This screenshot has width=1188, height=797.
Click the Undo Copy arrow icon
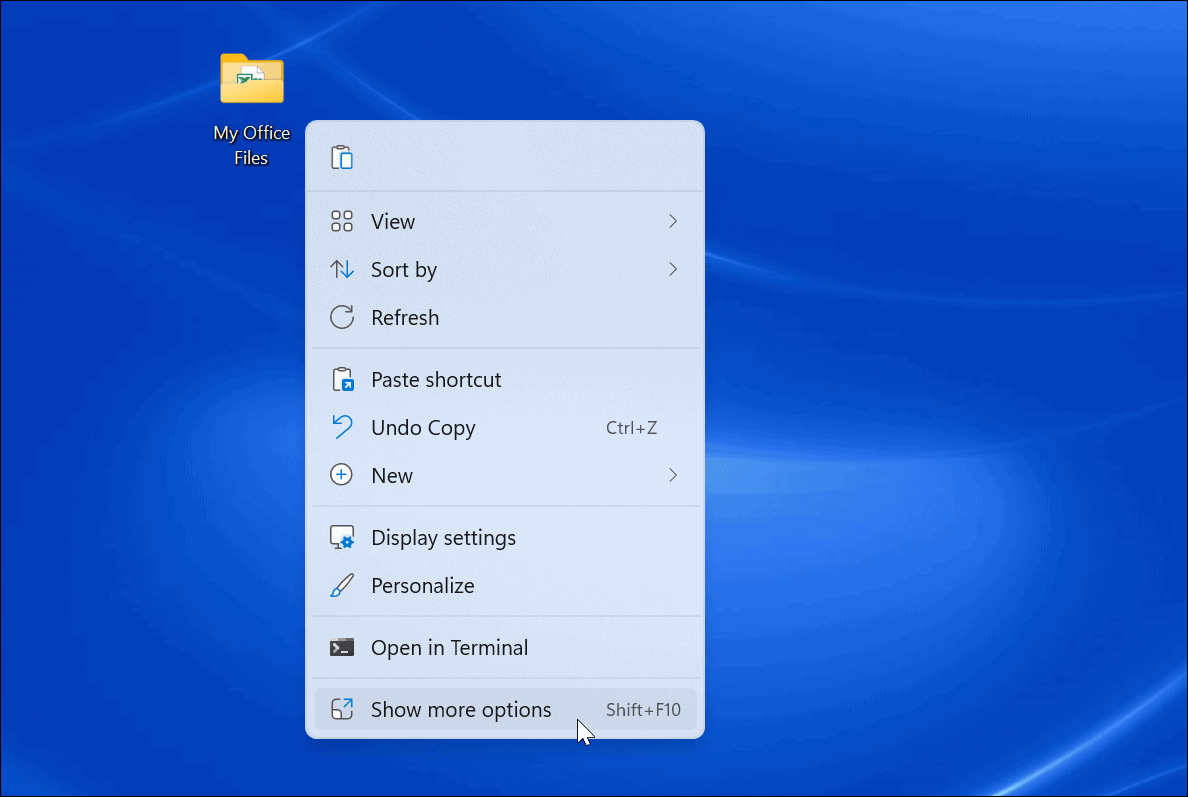point(341,427)
